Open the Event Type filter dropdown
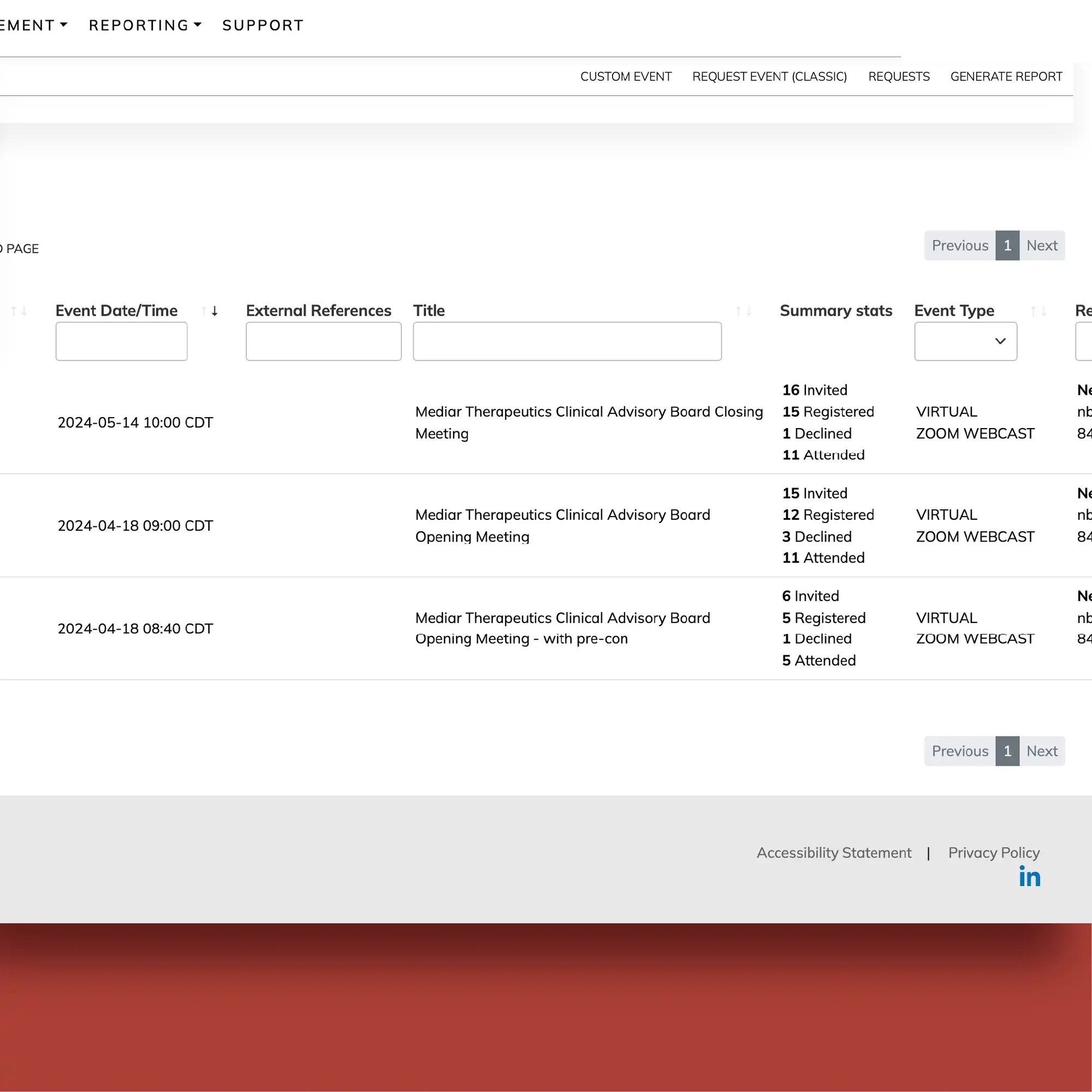This screenshot has height=1092, width=1092. pos(965,341)
